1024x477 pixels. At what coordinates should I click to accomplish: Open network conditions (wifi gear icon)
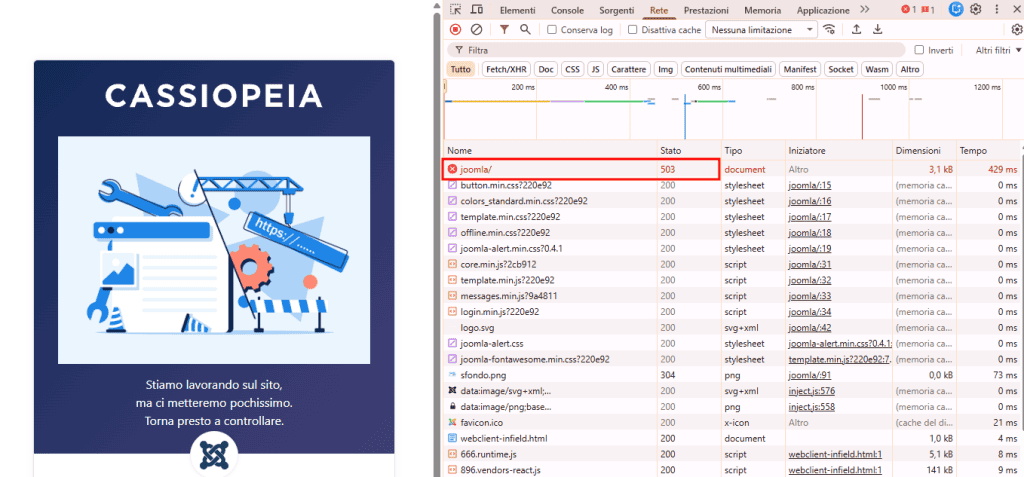click(829, 29)
